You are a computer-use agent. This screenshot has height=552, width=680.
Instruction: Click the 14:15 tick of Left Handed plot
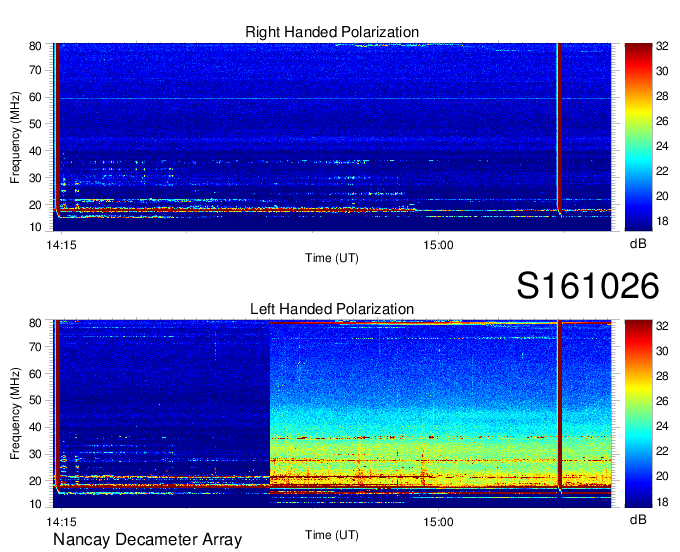(x=61, y=522)
